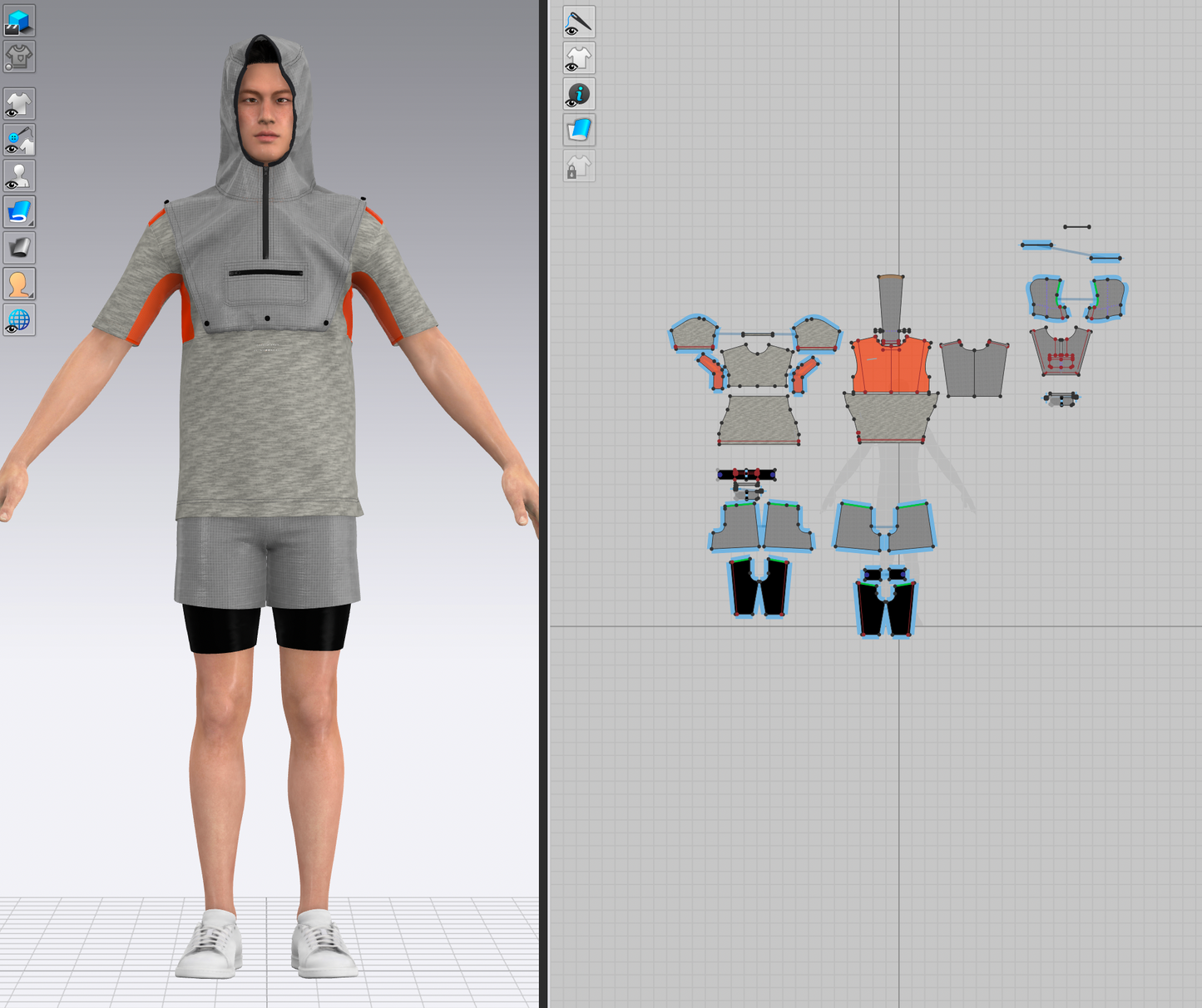Select the left orange sleeve panel pattern
1202x1008 pixels.
point(711,372)
